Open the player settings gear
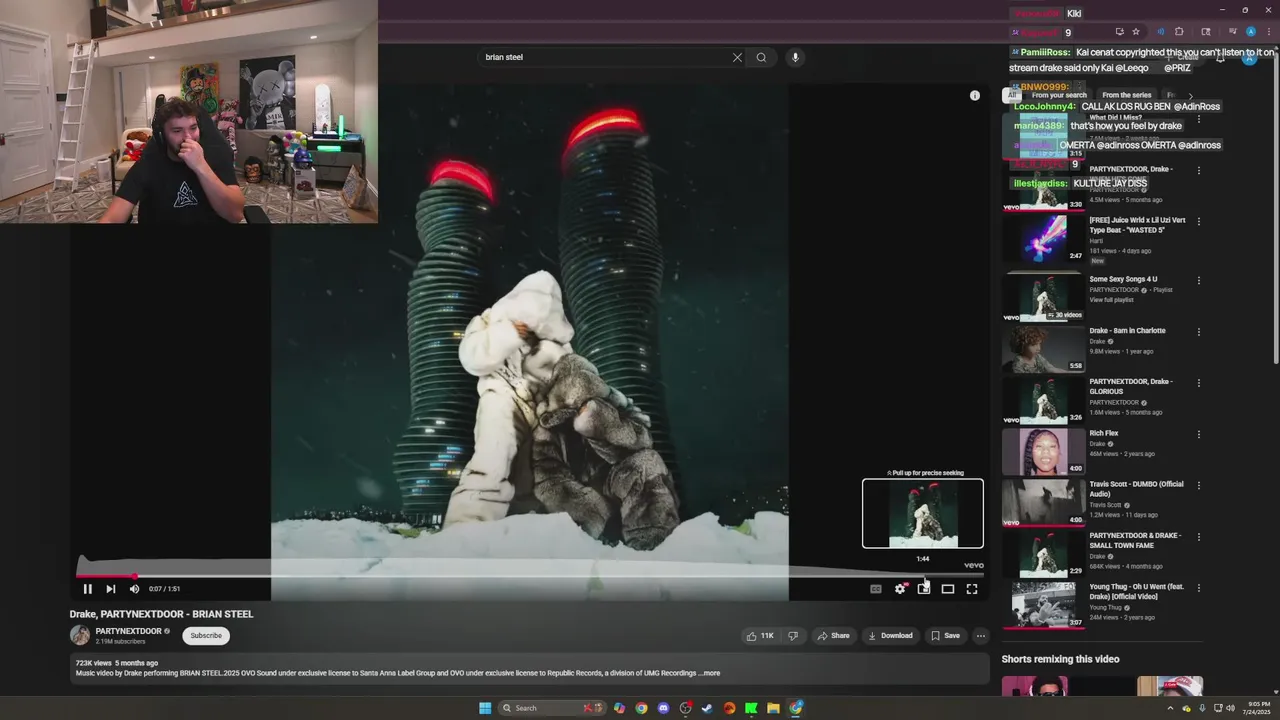This screenshot has width=1280, height=720. (x=900, y=589)
